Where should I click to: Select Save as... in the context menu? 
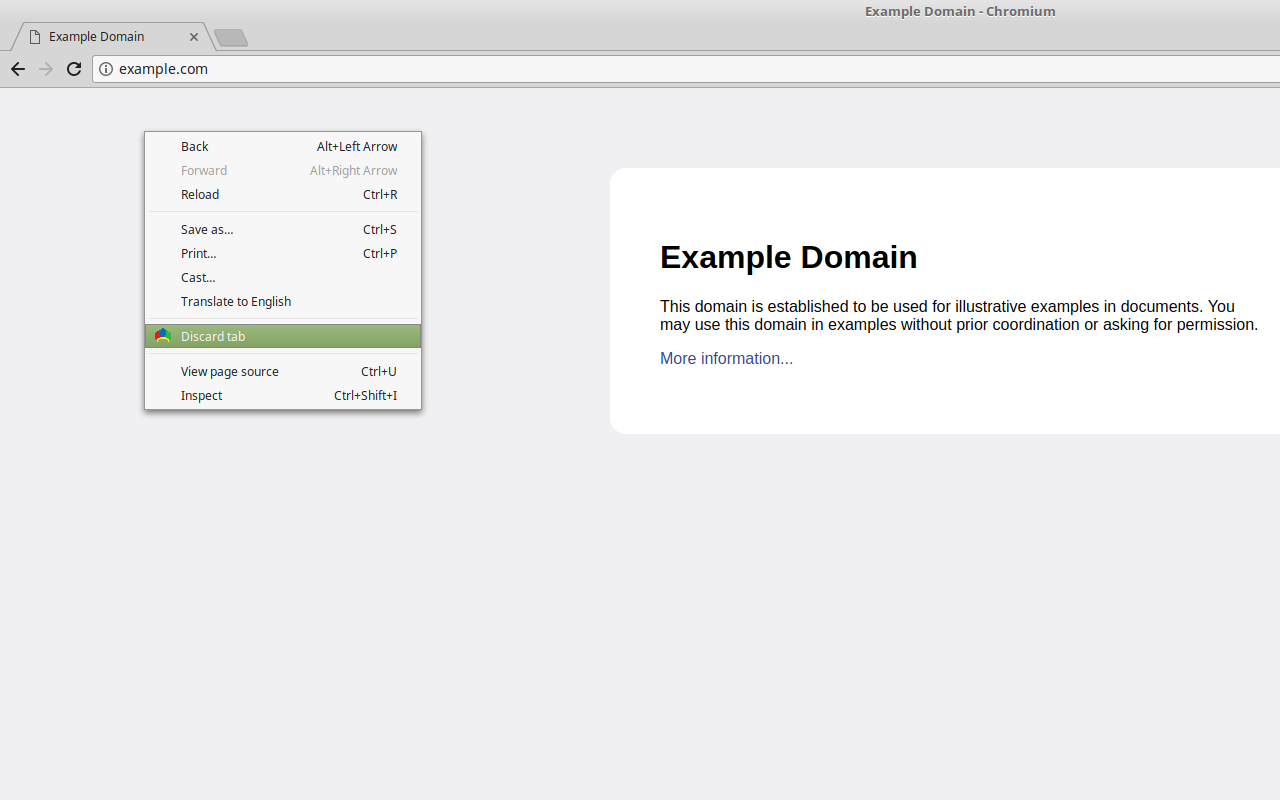(x=283, y=229)
